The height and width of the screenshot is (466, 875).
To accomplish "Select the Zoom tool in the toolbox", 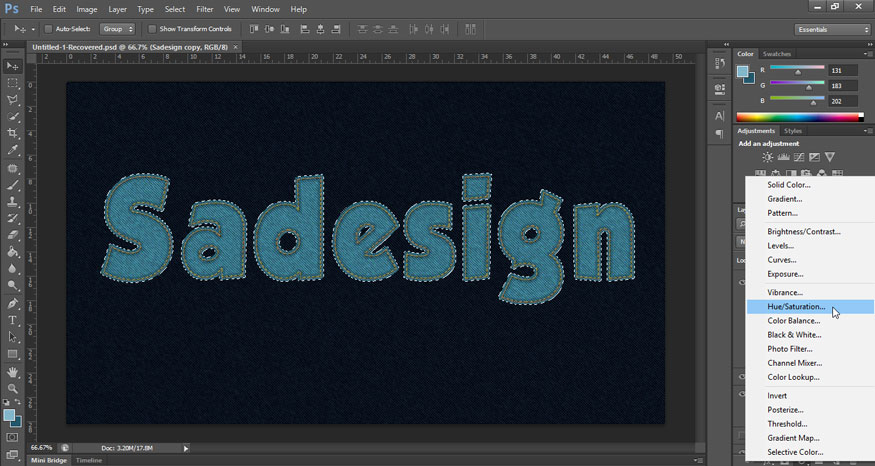I will click(x=12, y=388).
